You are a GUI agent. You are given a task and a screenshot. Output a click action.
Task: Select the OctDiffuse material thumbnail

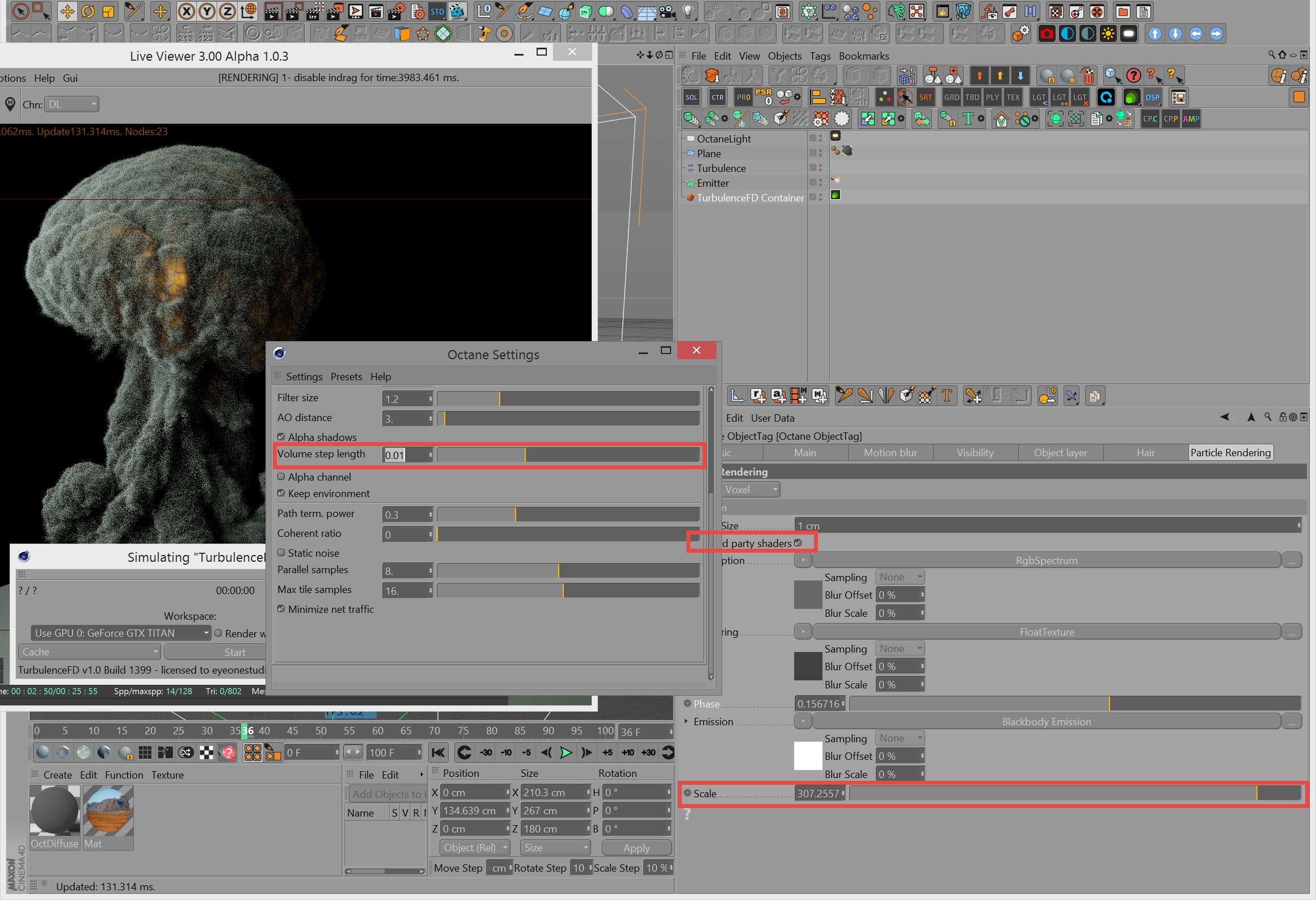coord(54,810)
